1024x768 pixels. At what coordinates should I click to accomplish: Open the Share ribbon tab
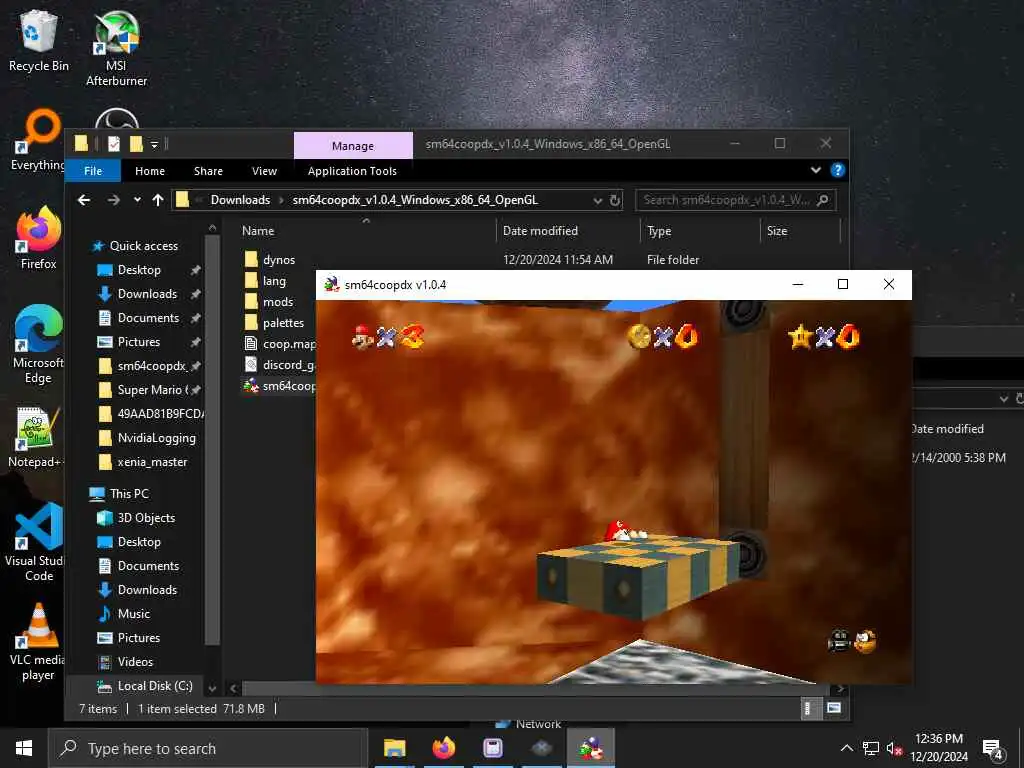pos(208,171)
